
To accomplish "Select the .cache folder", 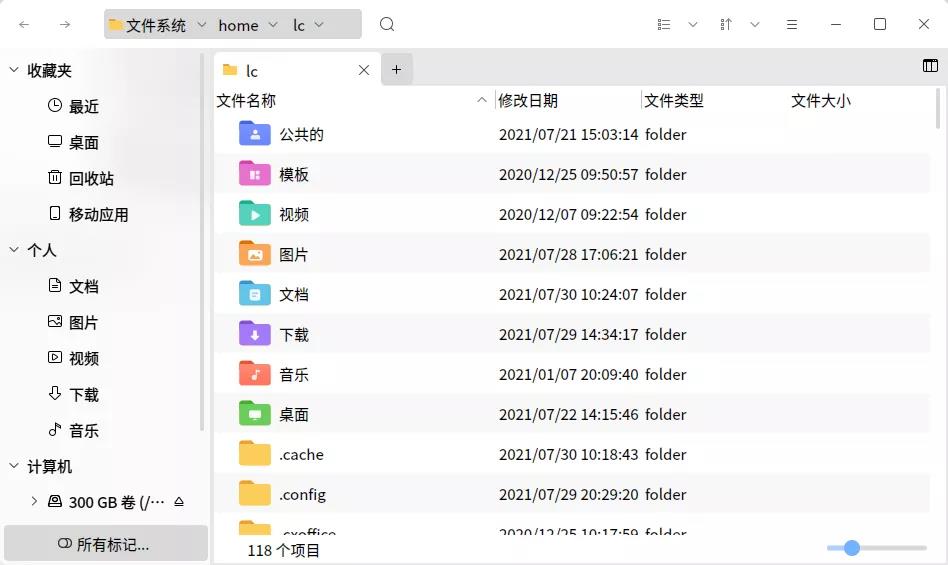I will (x=571, y=454).
